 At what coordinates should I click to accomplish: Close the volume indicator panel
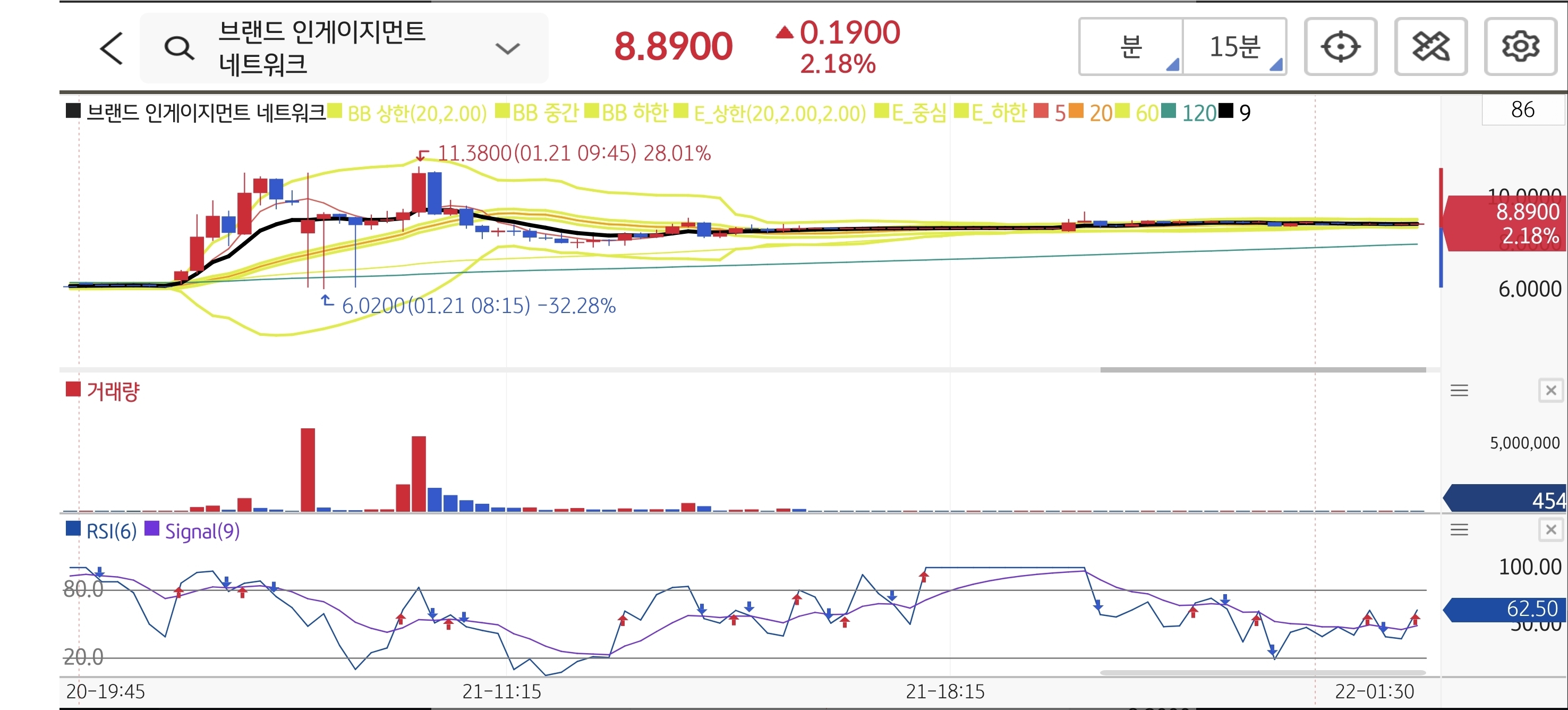1550,390
